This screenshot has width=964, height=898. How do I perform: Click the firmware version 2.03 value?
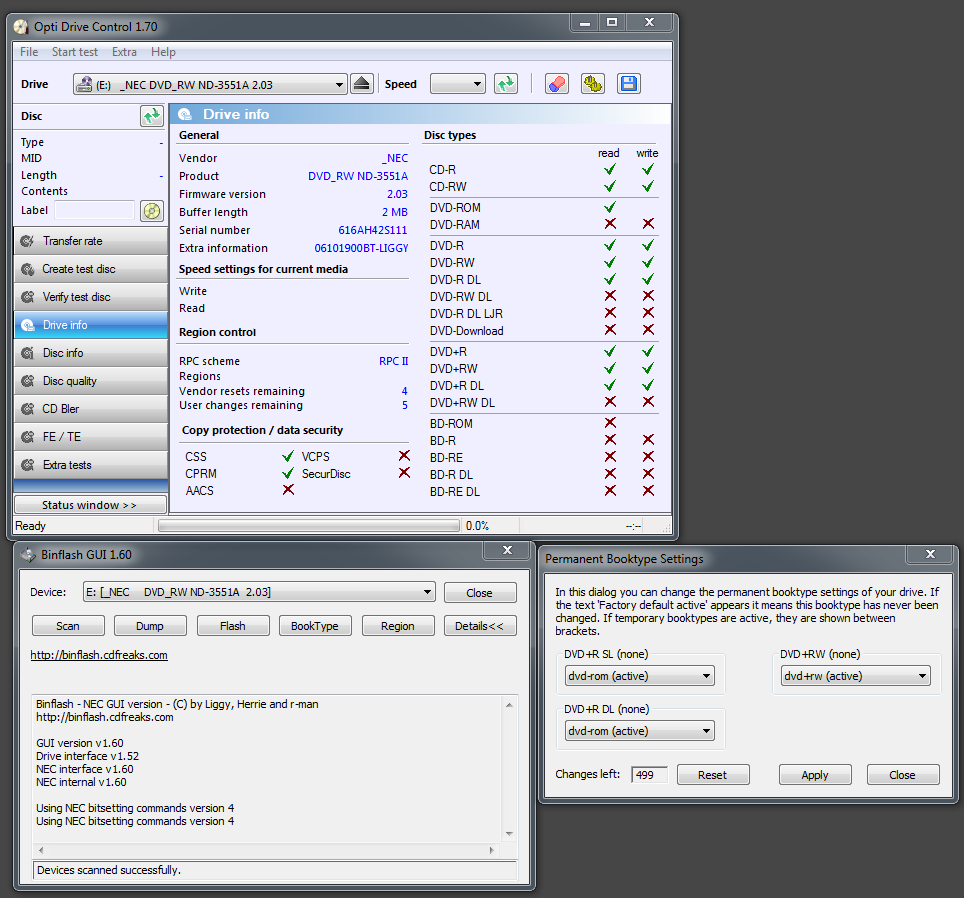(397, 194)
